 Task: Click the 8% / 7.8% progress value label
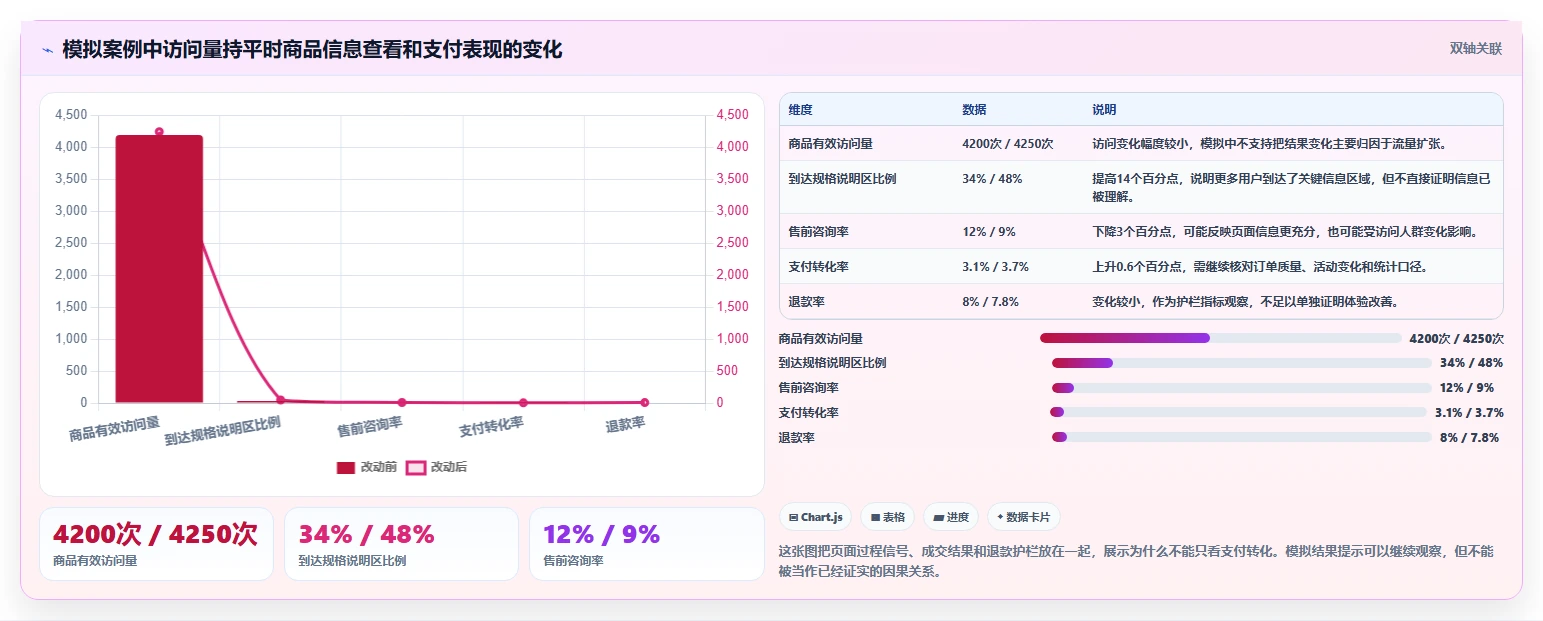coord(1470,438)
